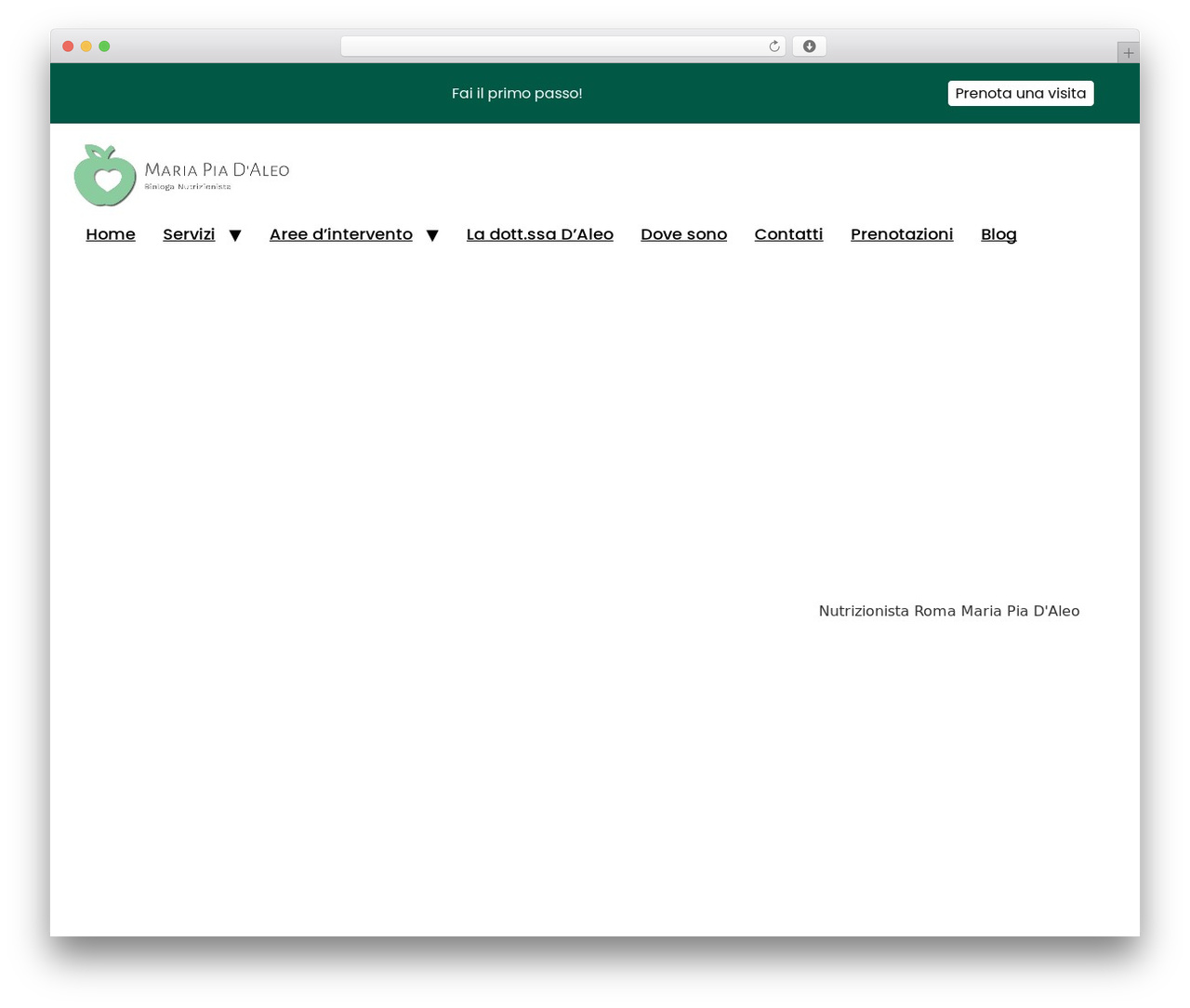
Task: Focus the browser address bar
Action: click(x=562, y=46)
